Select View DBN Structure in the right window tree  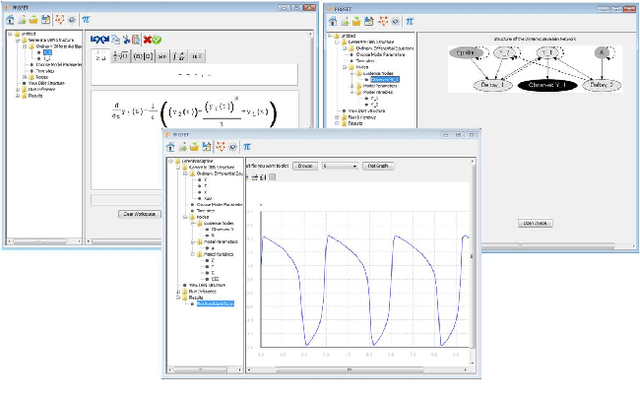click(x=367, y=111)
